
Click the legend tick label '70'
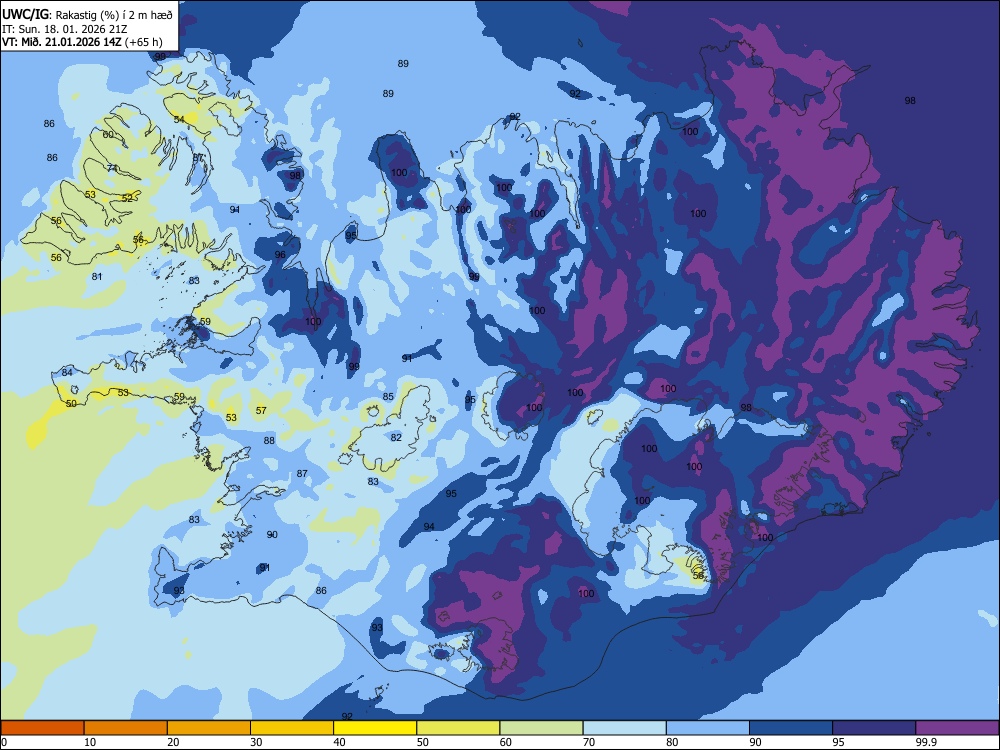(x=589, y=742)
